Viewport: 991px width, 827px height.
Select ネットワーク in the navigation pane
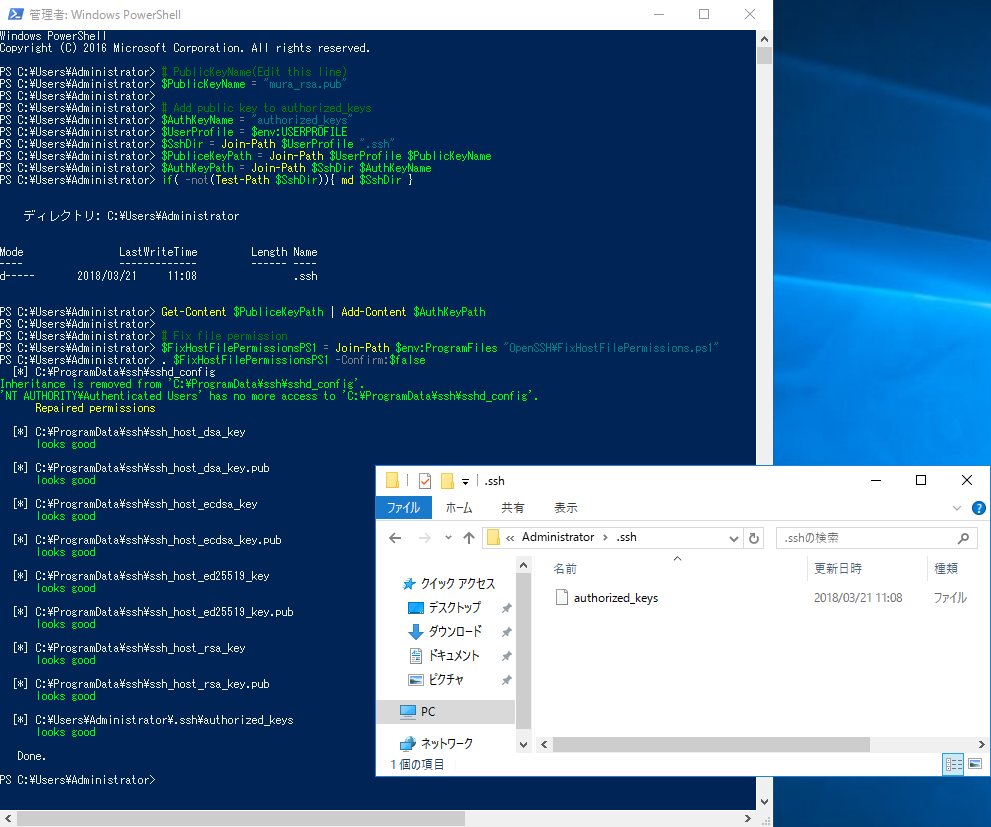coord(447,744)
